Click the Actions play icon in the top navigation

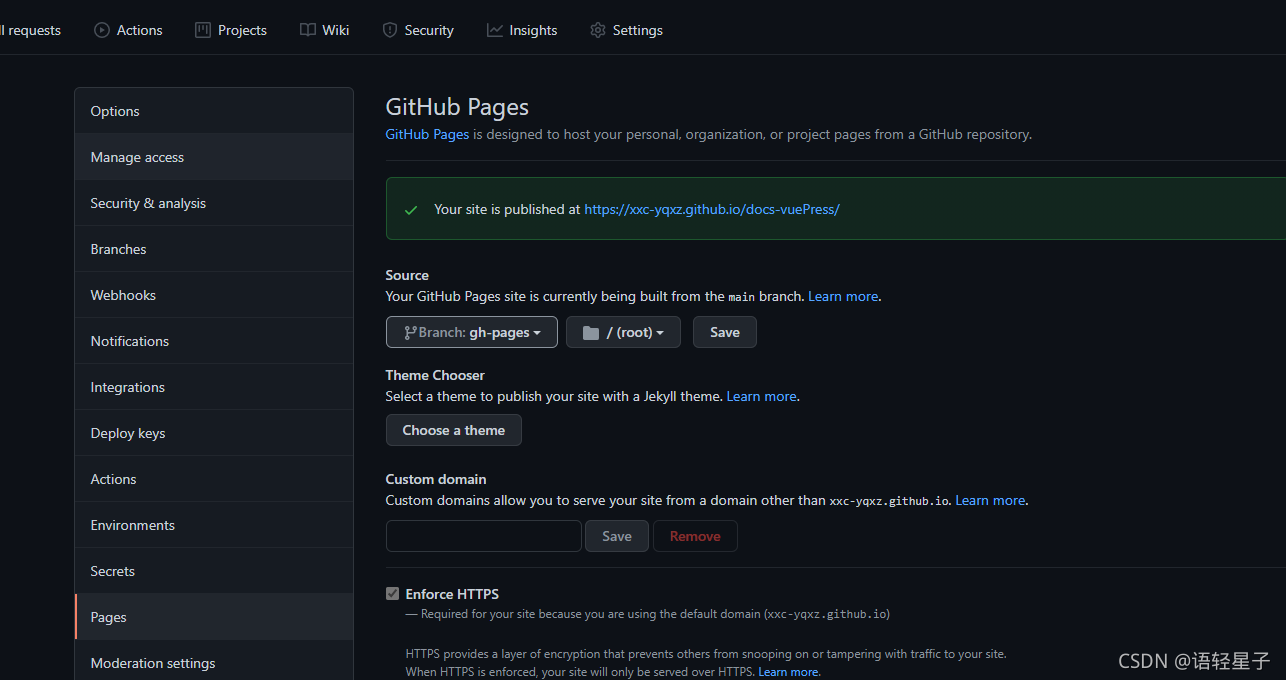click(x=102, y=30)
